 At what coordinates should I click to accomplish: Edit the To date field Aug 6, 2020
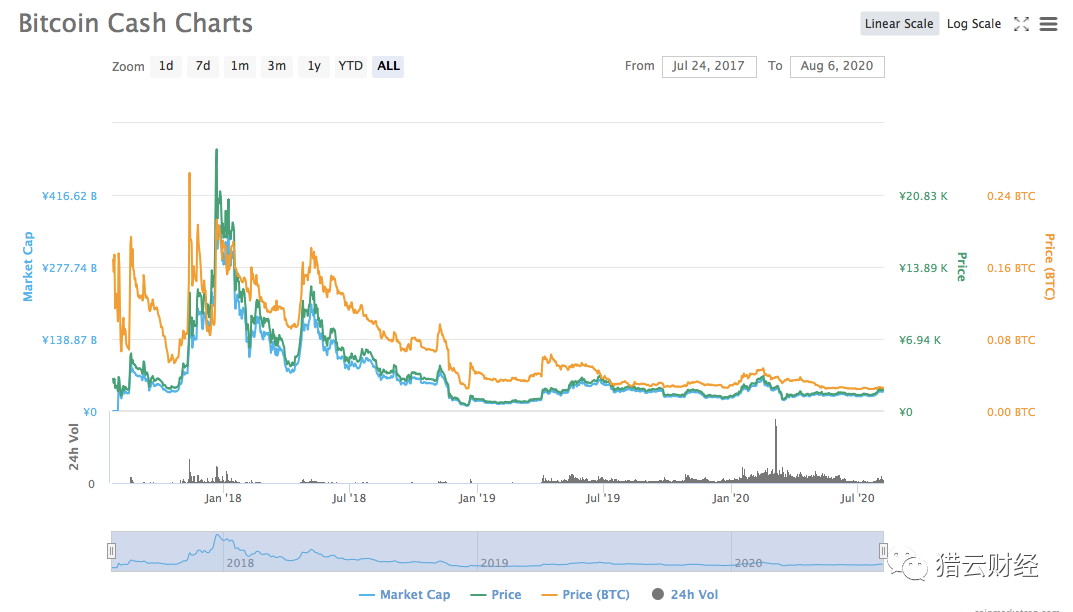(x=837, y=66)
